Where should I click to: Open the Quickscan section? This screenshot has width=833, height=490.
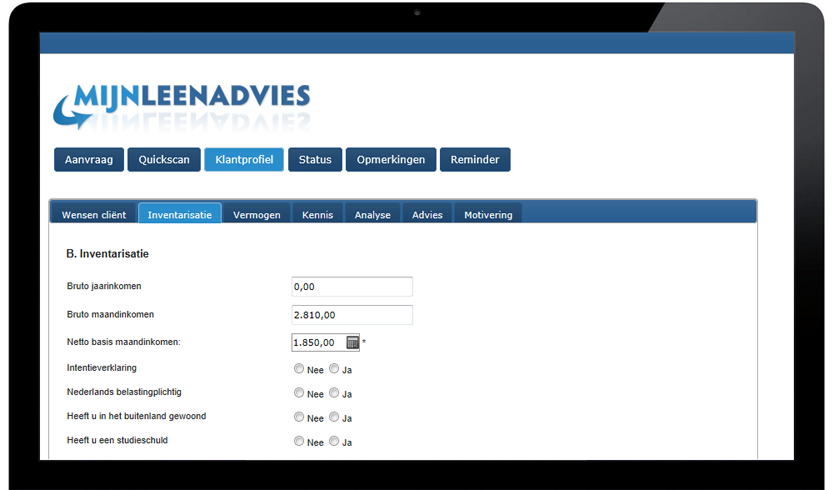coord(164,160)
